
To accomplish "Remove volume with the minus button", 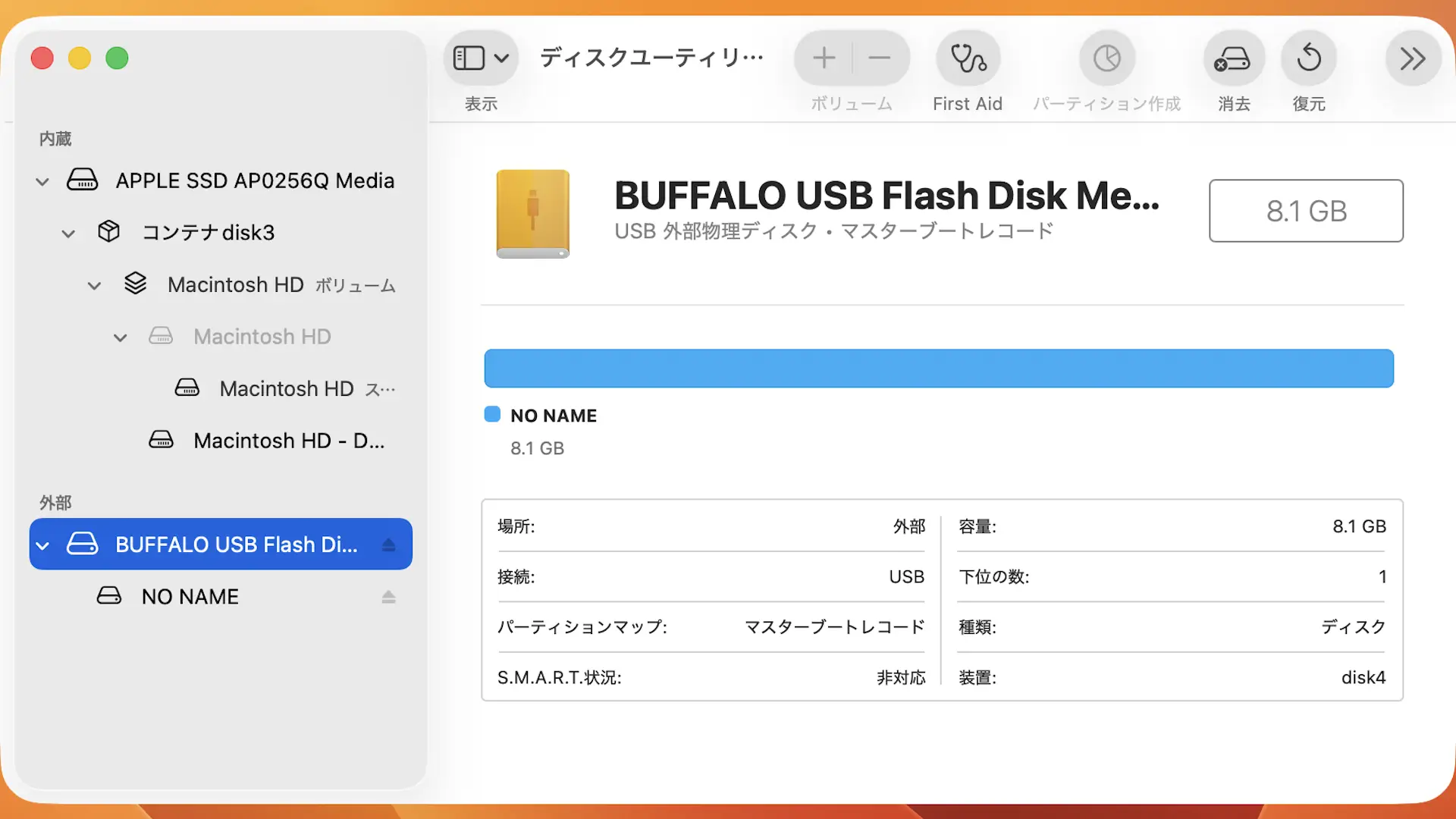I will pyautogui.click(x=879, y=58).
